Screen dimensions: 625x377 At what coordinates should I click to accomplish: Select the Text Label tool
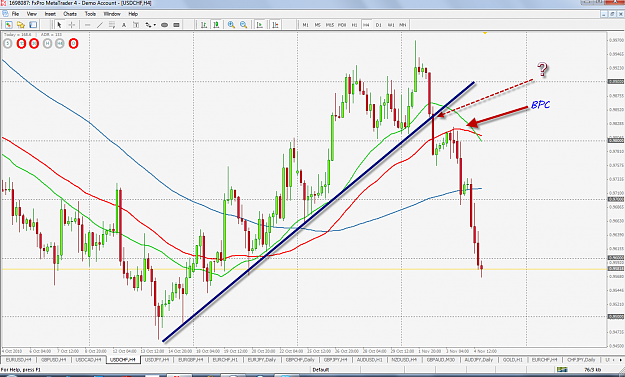(136, 25)
